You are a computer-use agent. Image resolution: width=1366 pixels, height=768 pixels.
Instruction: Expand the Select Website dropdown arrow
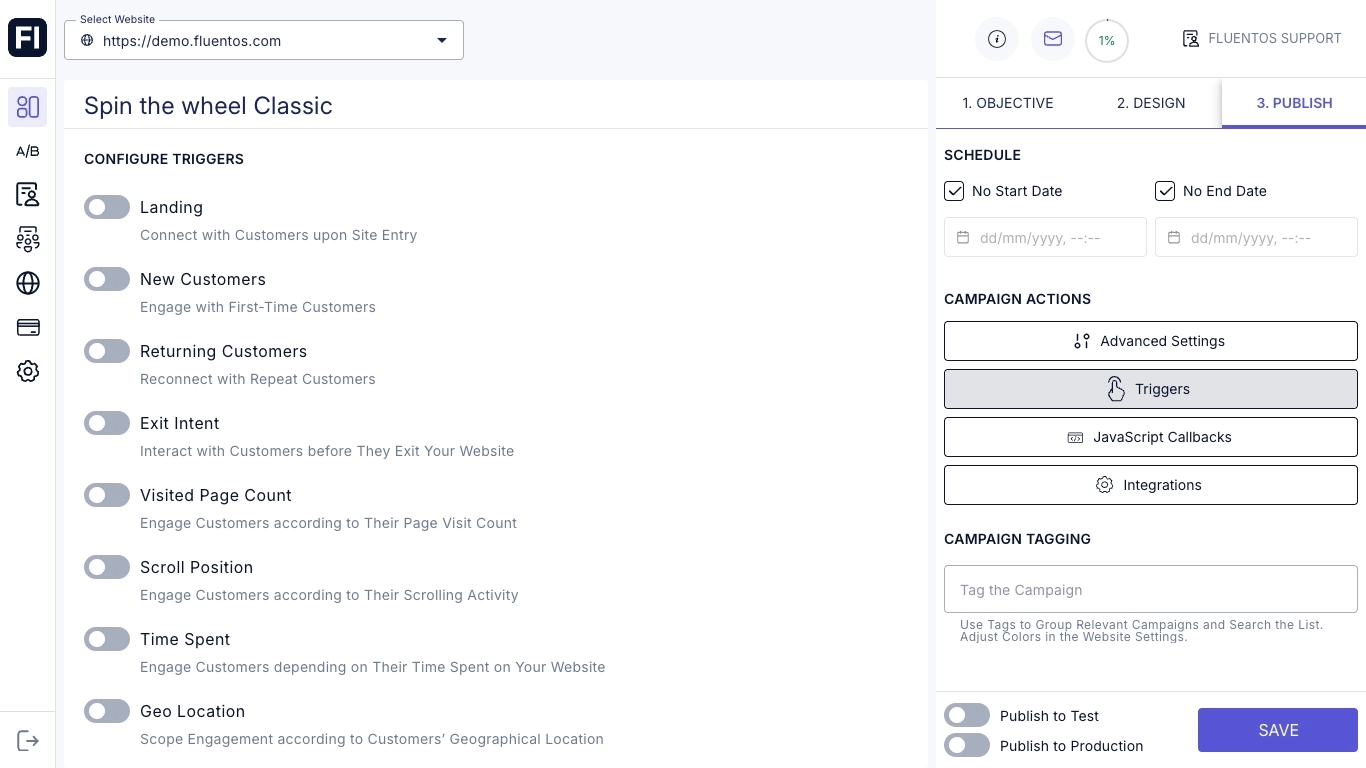coord(442,41)
